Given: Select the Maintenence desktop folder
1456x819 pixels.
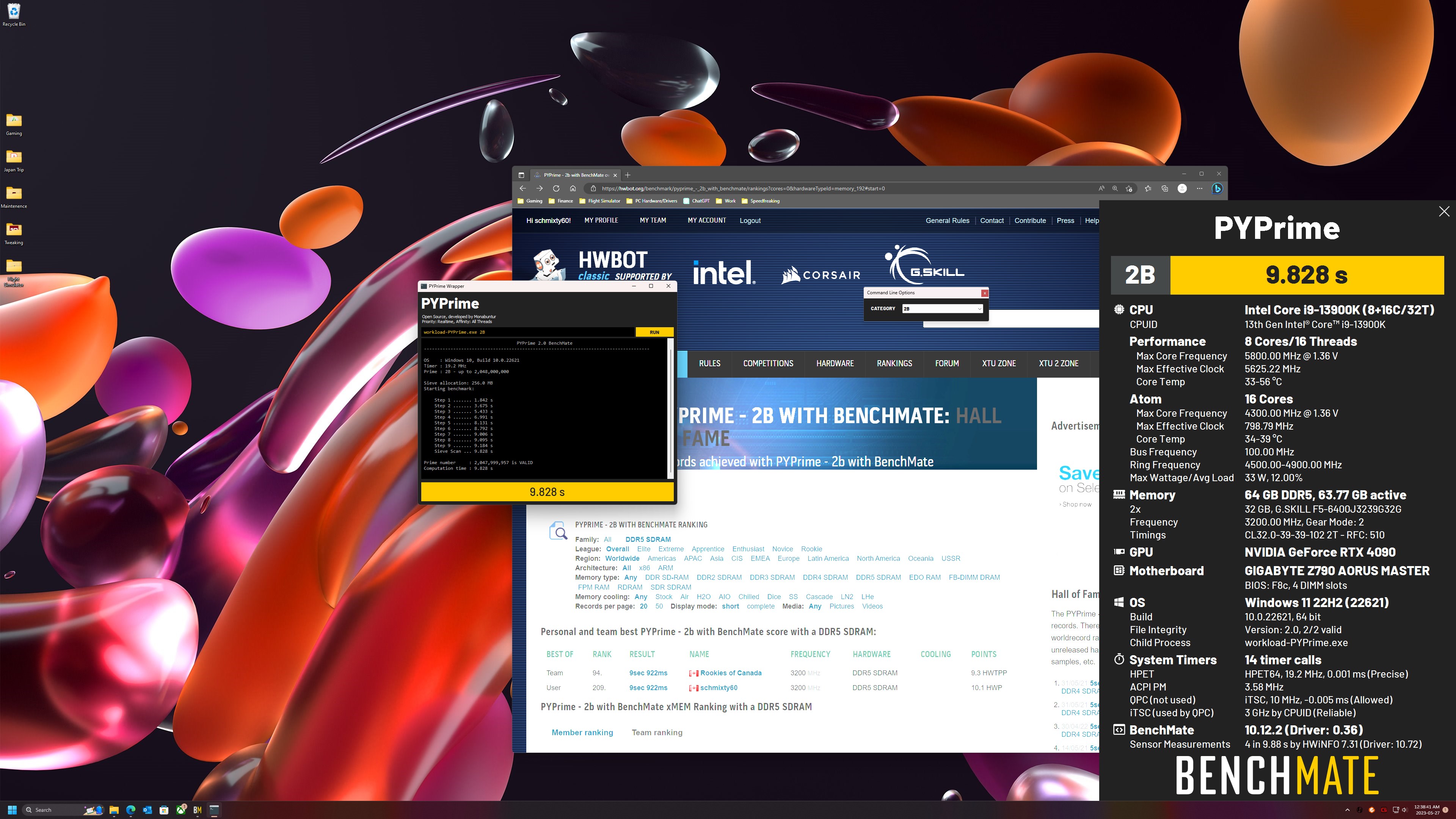Looking at the screenshot, I should pyautogui.click(x=14, y=197).
